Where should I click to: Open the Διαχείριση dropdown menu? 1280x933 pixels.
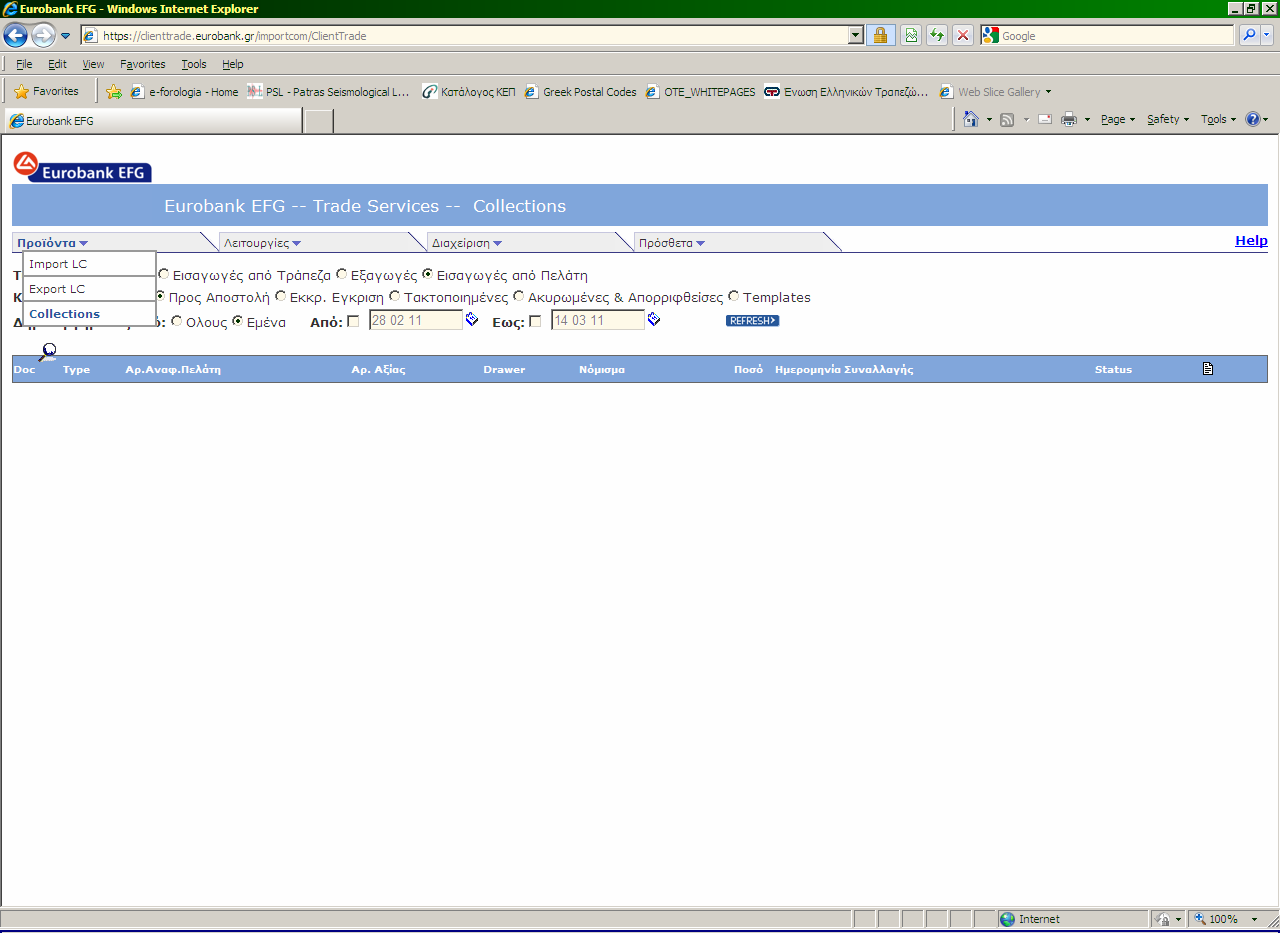tap(467, 243)
